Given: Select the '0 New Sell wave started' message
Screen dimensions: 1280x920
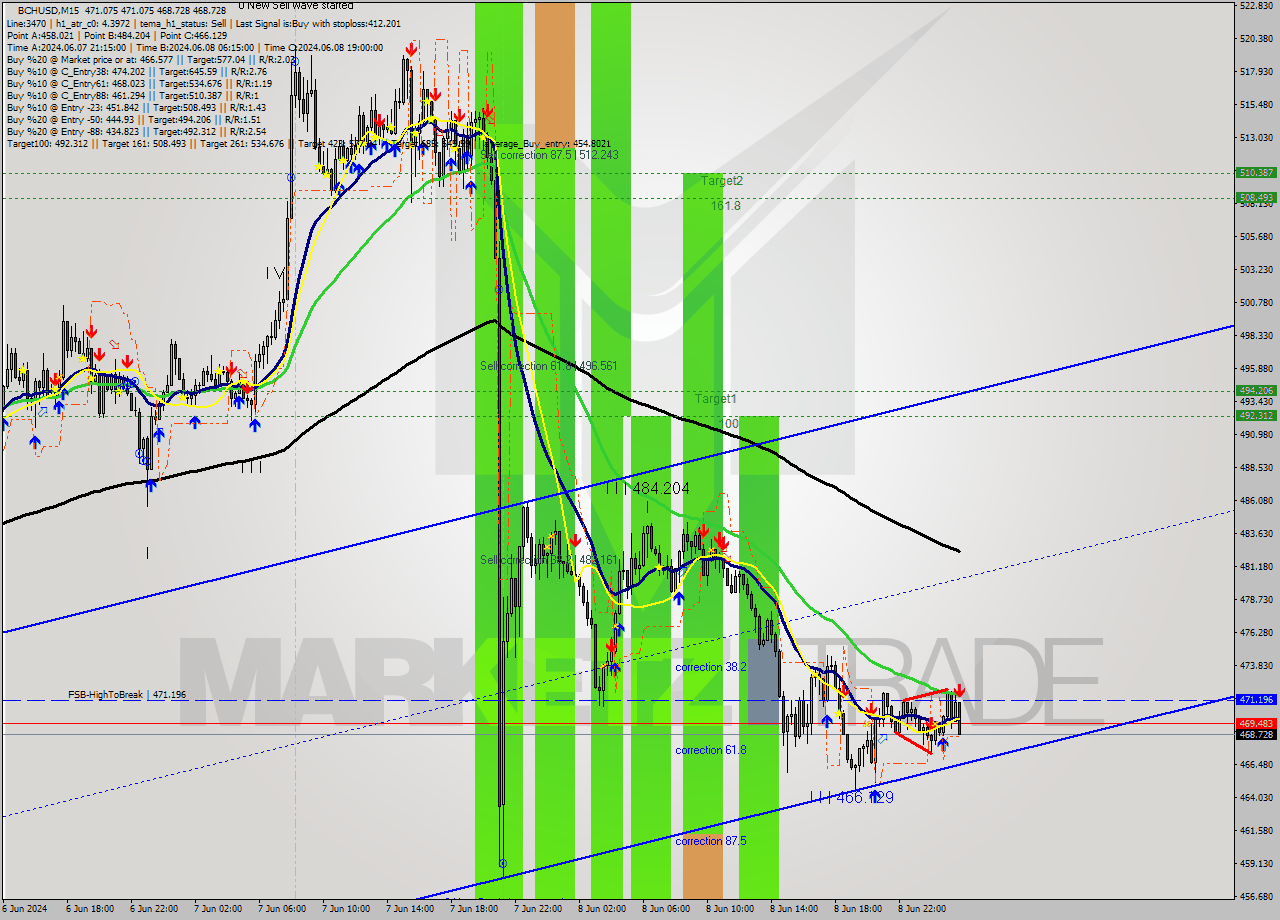Looking at the screenshot, I should click(295, 5).
